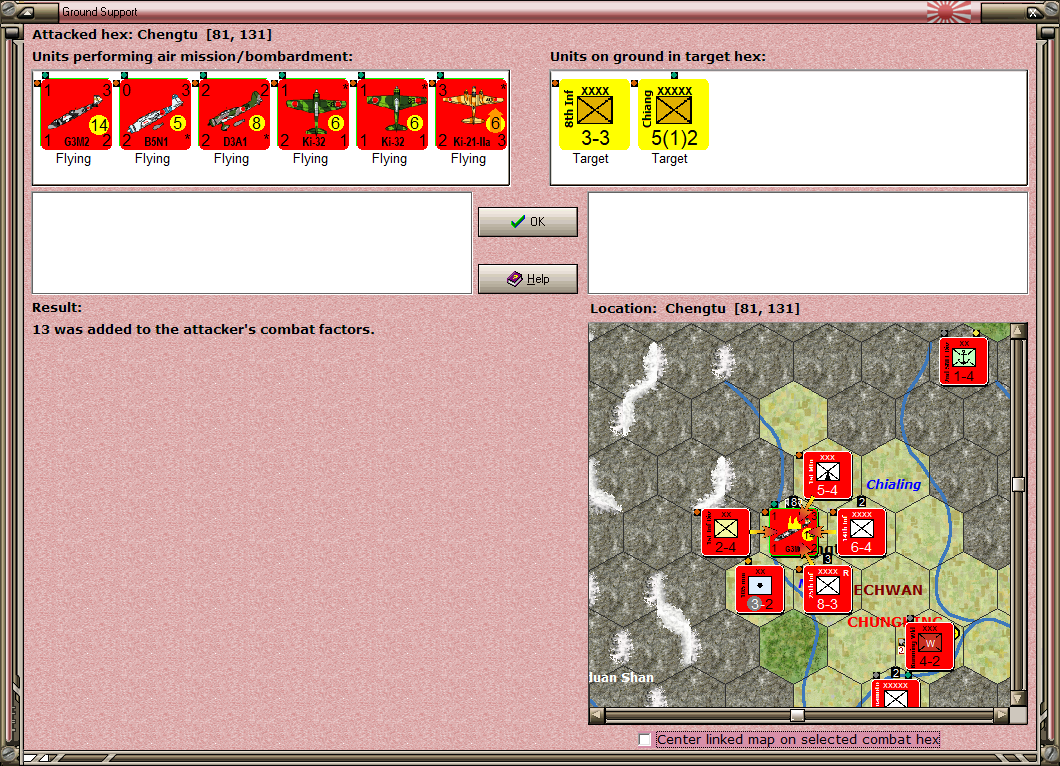Screen dimensions: 1060x766
Task: Click the Flying label under Ki-21-IIa
Action: (x=468, y=159)
